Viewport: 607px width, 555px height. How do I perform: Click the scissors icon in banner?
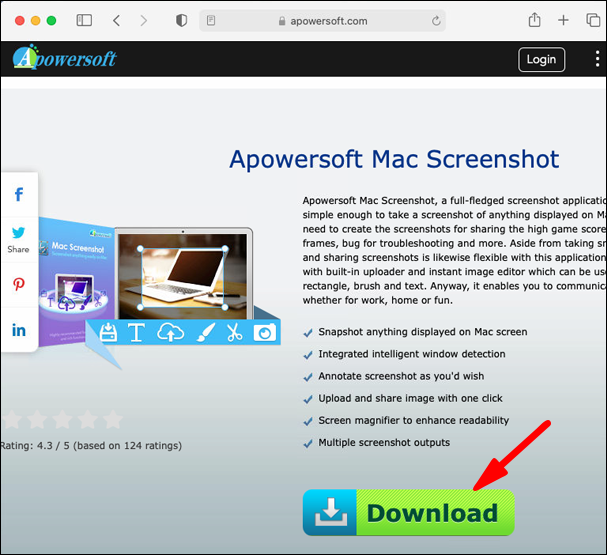[234, 332]
